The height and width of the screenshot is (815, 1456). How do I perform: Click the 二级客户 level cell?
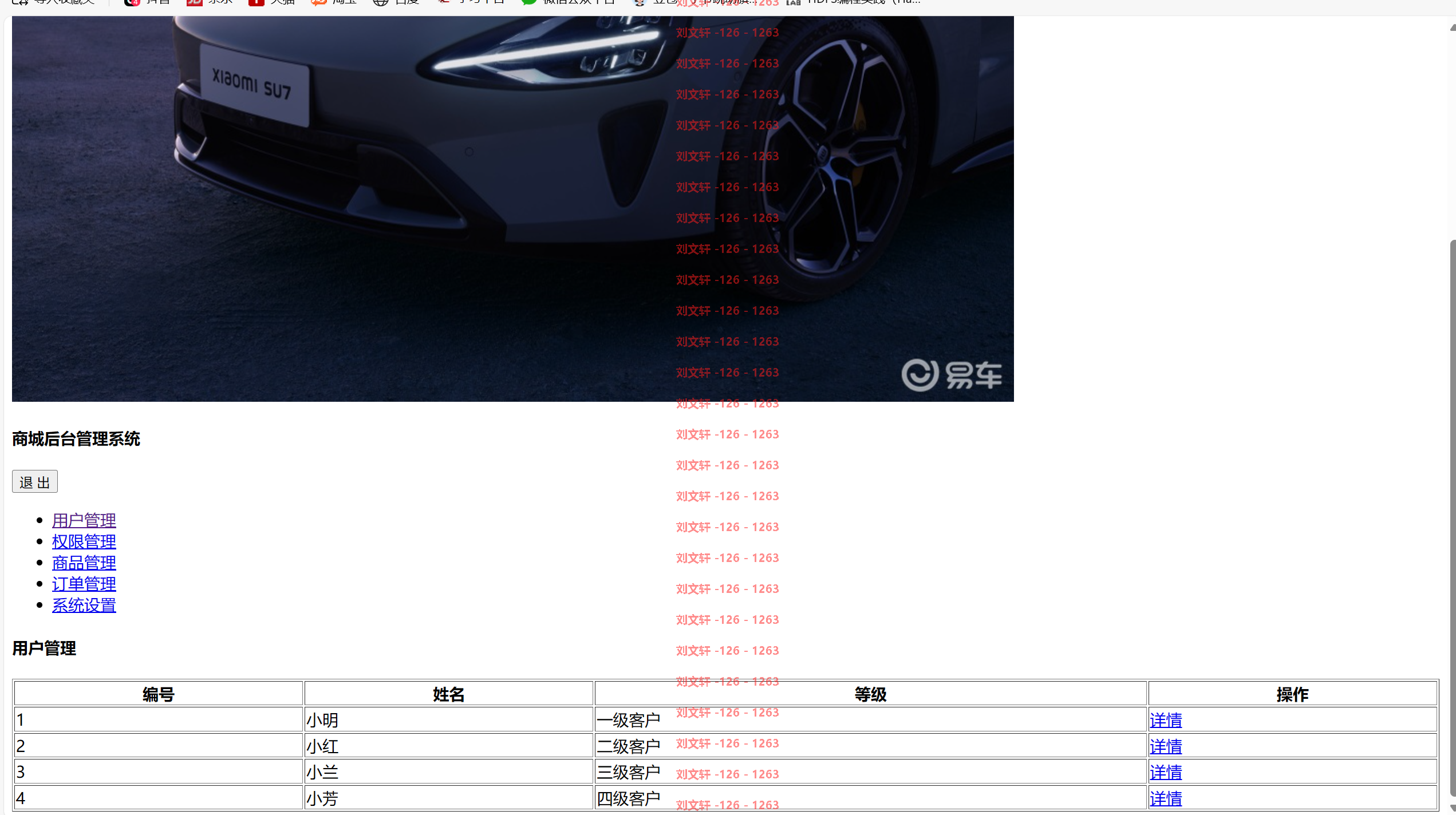[x=871, y=746]
